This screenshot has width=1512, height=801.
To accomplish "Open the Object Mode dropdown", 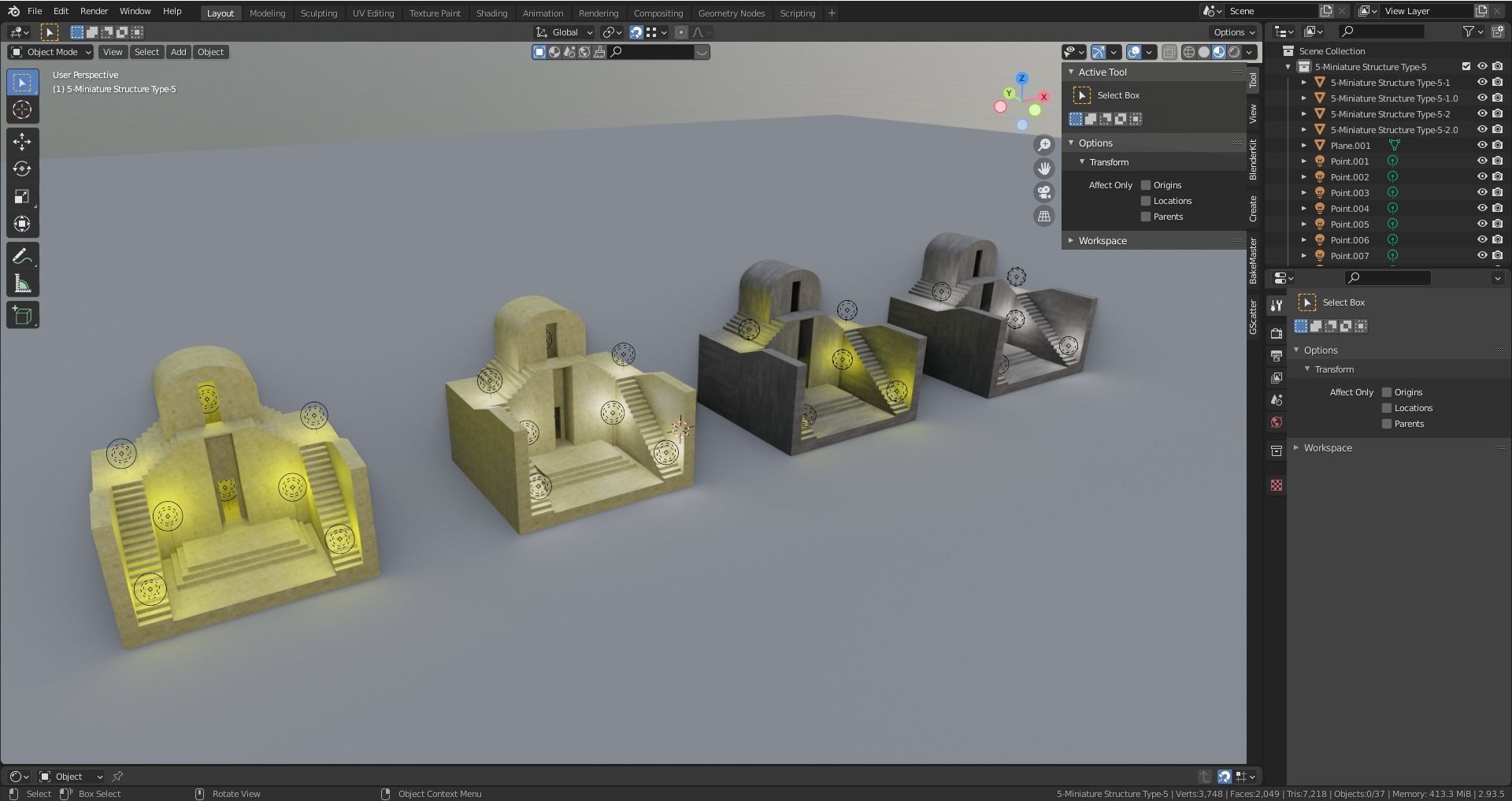I will click(50, 51).
